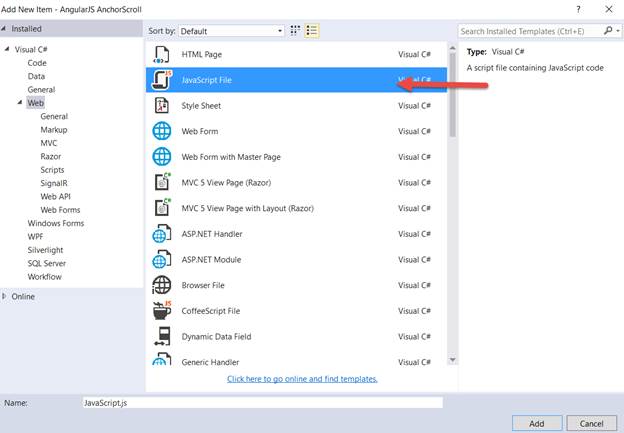The width and height of the screenshot is (624, 433).
Task: Pick the Web Form with Master Page icon
Action: click(162, 157)
